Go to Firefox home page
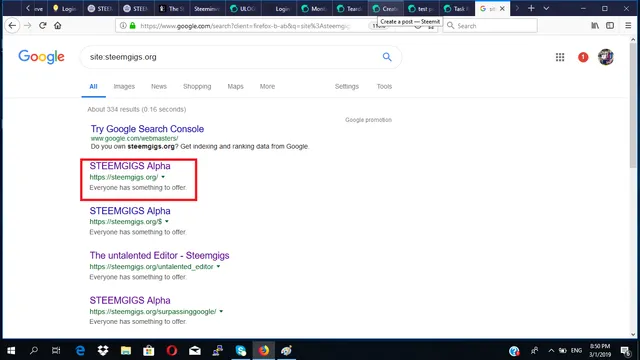Image resolution: width=640 pixels, height=360 pixels. coord(58,25)
